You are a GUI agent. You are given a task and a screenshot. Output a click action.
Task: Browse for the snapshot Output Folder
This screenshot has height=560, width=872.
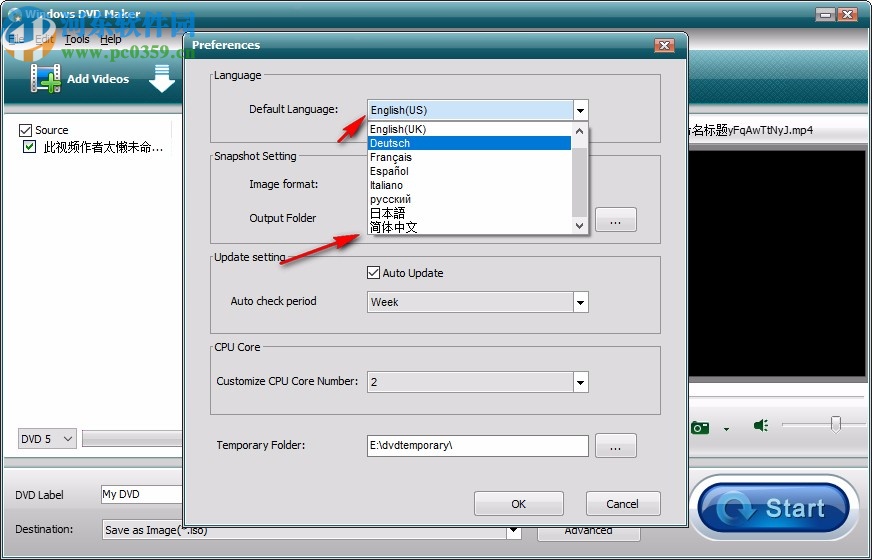pos(616,220)
